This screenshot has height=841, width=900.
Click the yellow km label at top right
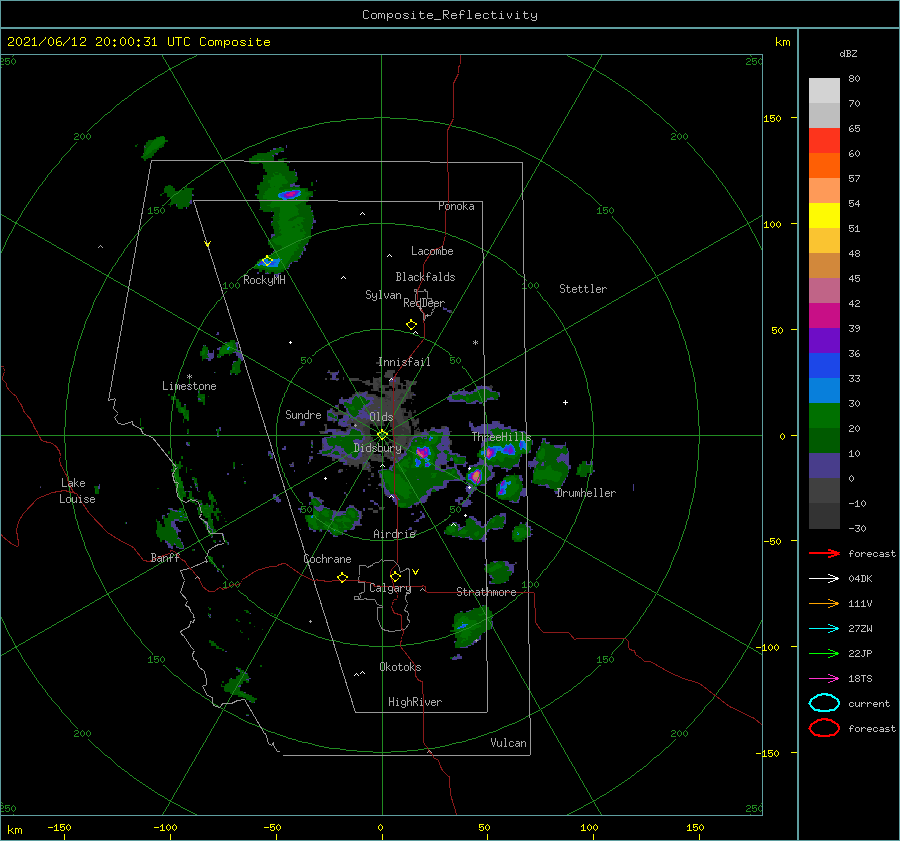click(x=782, y=42)
